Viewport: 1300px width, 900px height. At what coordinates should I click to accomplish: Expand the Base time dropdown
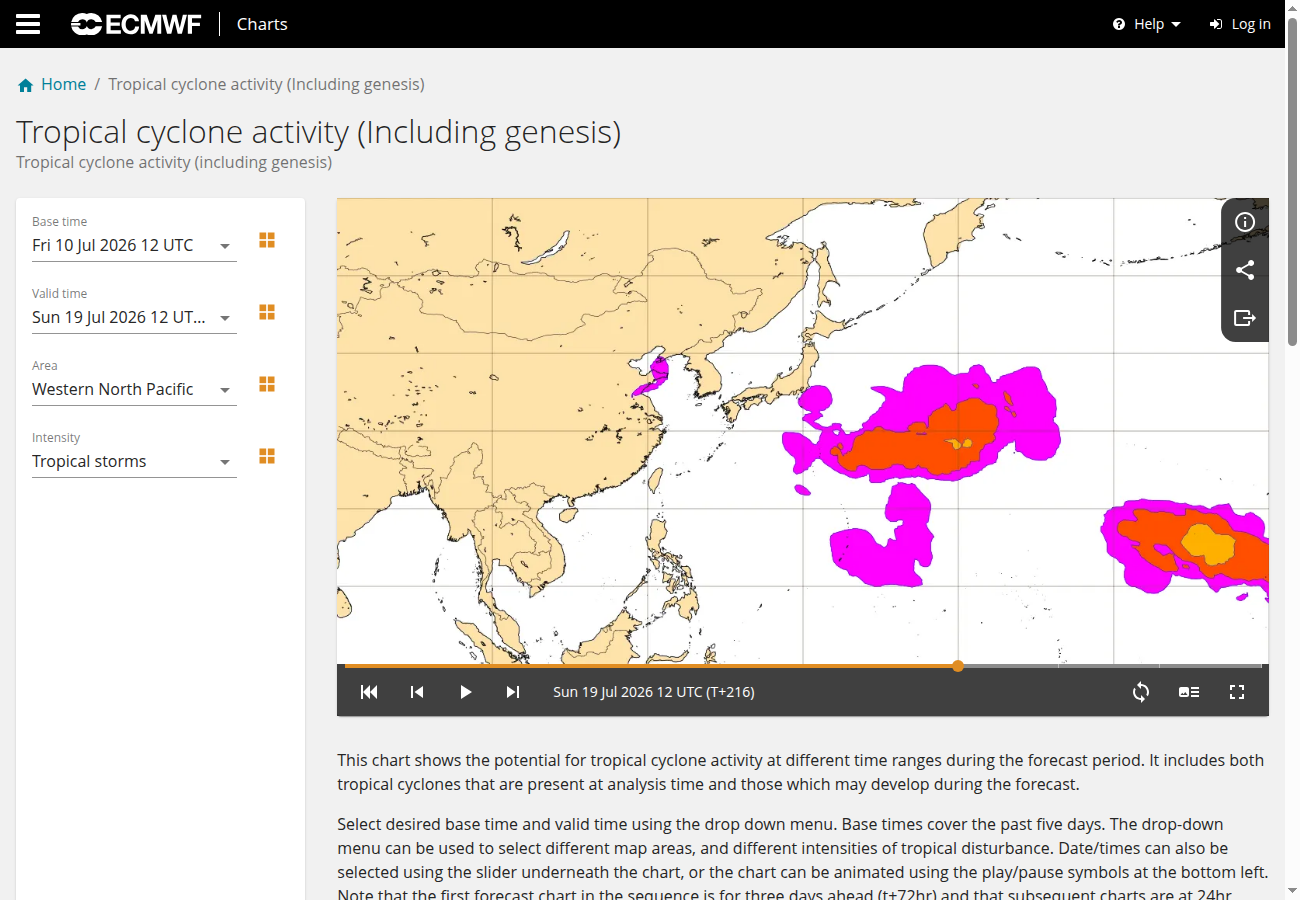click(134, 246)
